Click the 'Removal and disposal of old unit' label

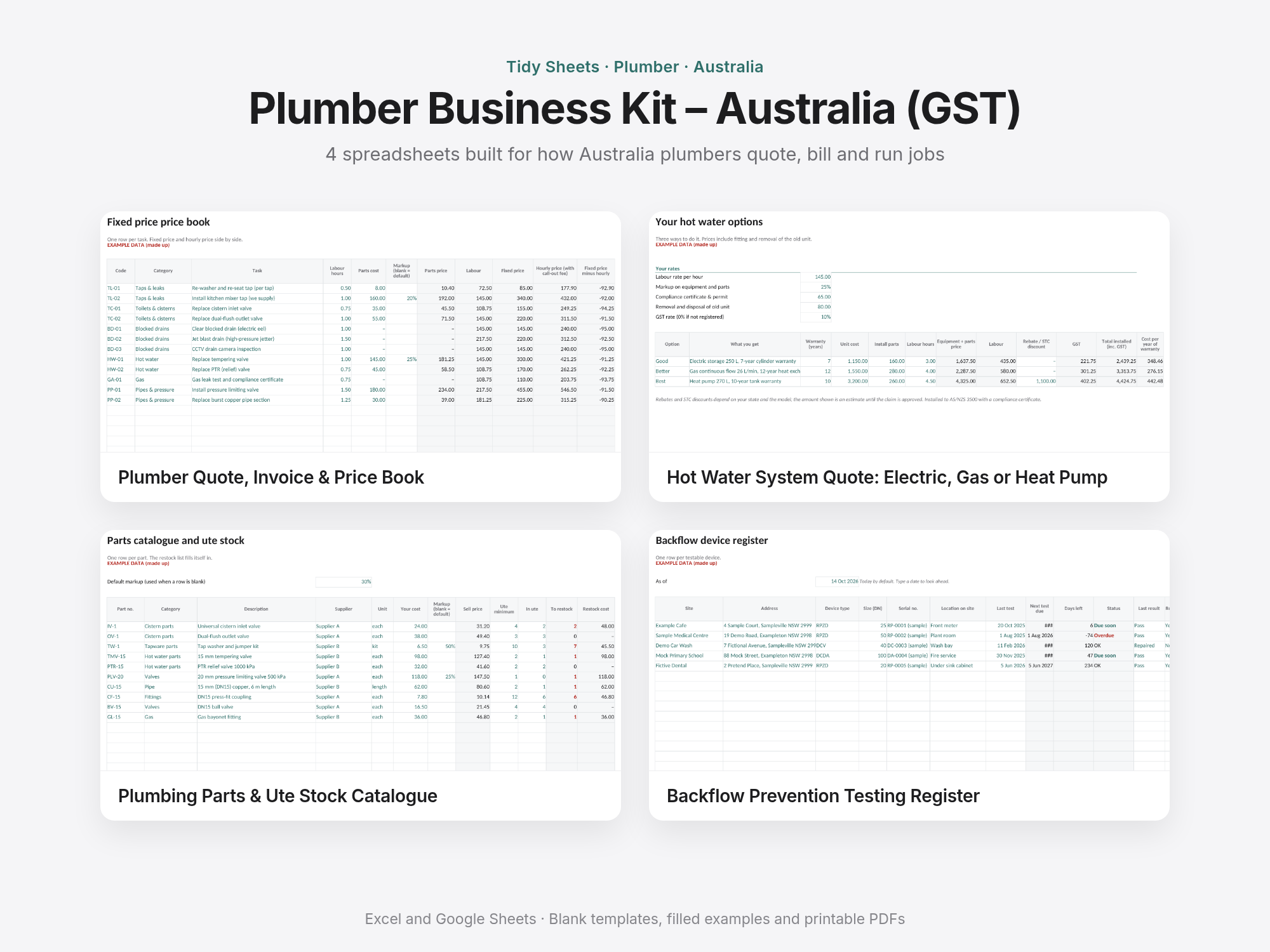click(x=693, y=307)
